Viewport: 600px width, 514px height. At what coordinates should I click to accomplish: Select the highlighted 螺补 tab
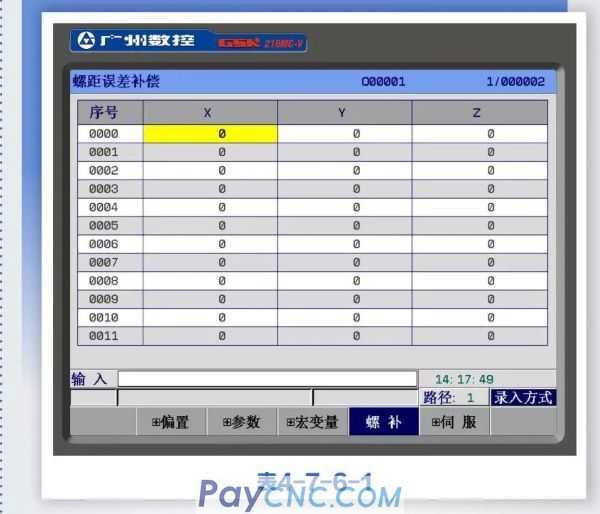point(383,422)
